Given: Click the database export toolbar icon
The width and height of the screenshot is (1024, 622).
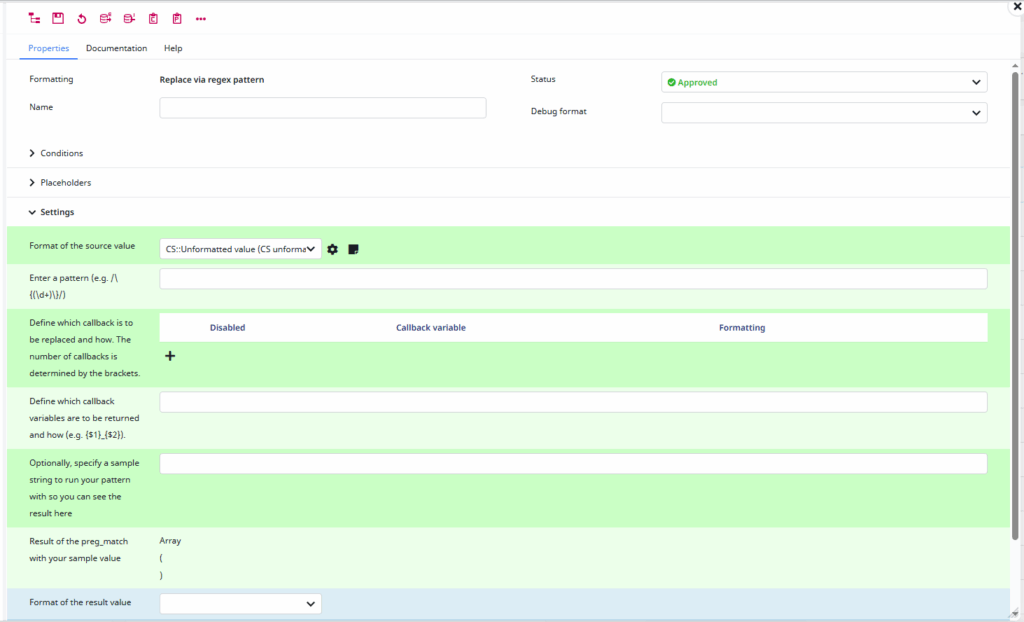Looking at the screenshot, I should [x=105, y=18].
